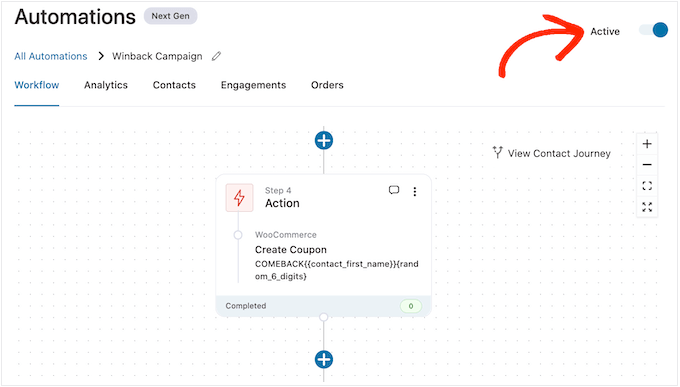Click the red lightning Action icon
Viewport: 680px width, 387px height.
click(239, 198)
